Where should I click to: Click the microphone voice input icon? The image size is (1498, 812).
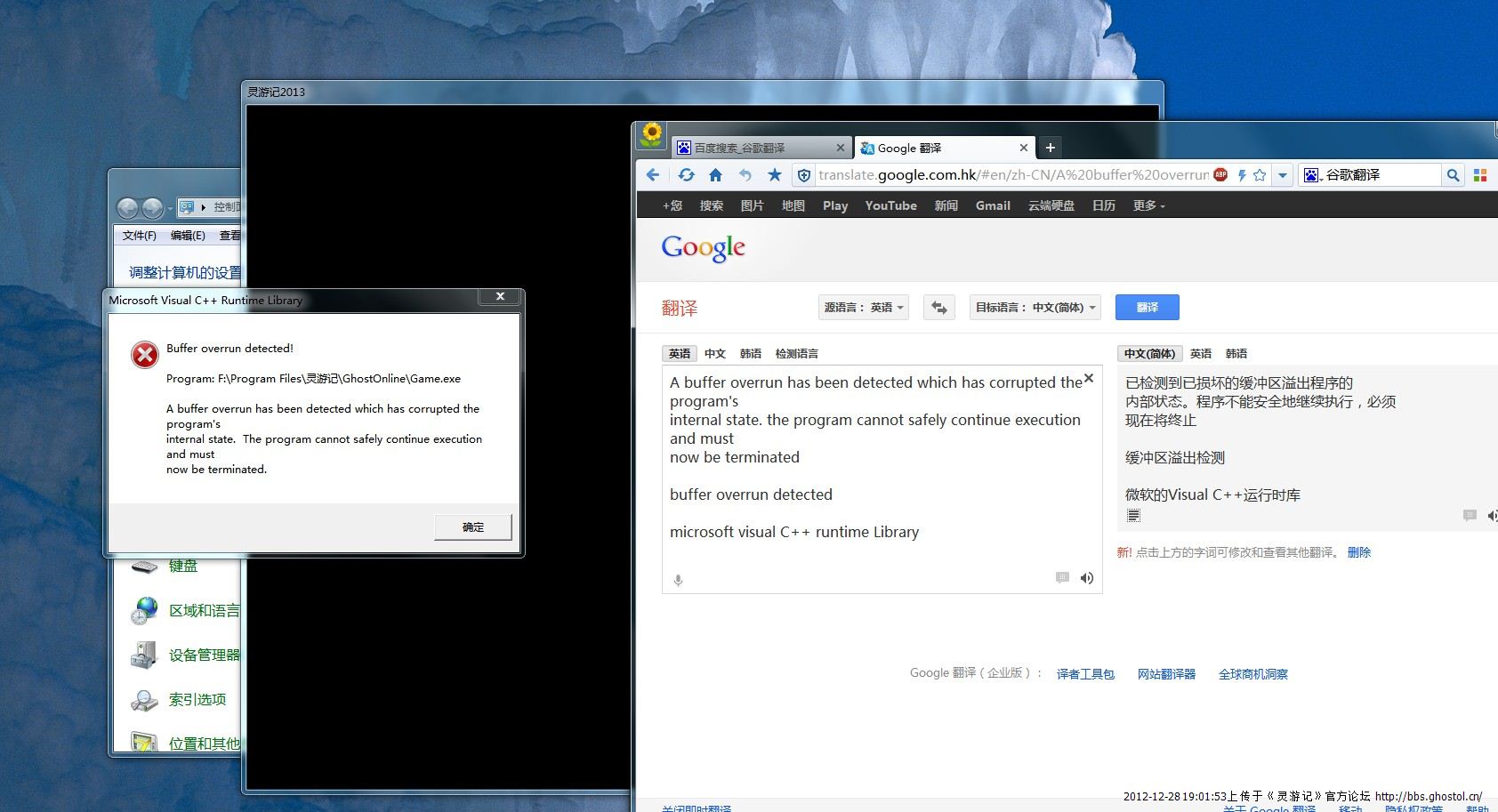678,580
